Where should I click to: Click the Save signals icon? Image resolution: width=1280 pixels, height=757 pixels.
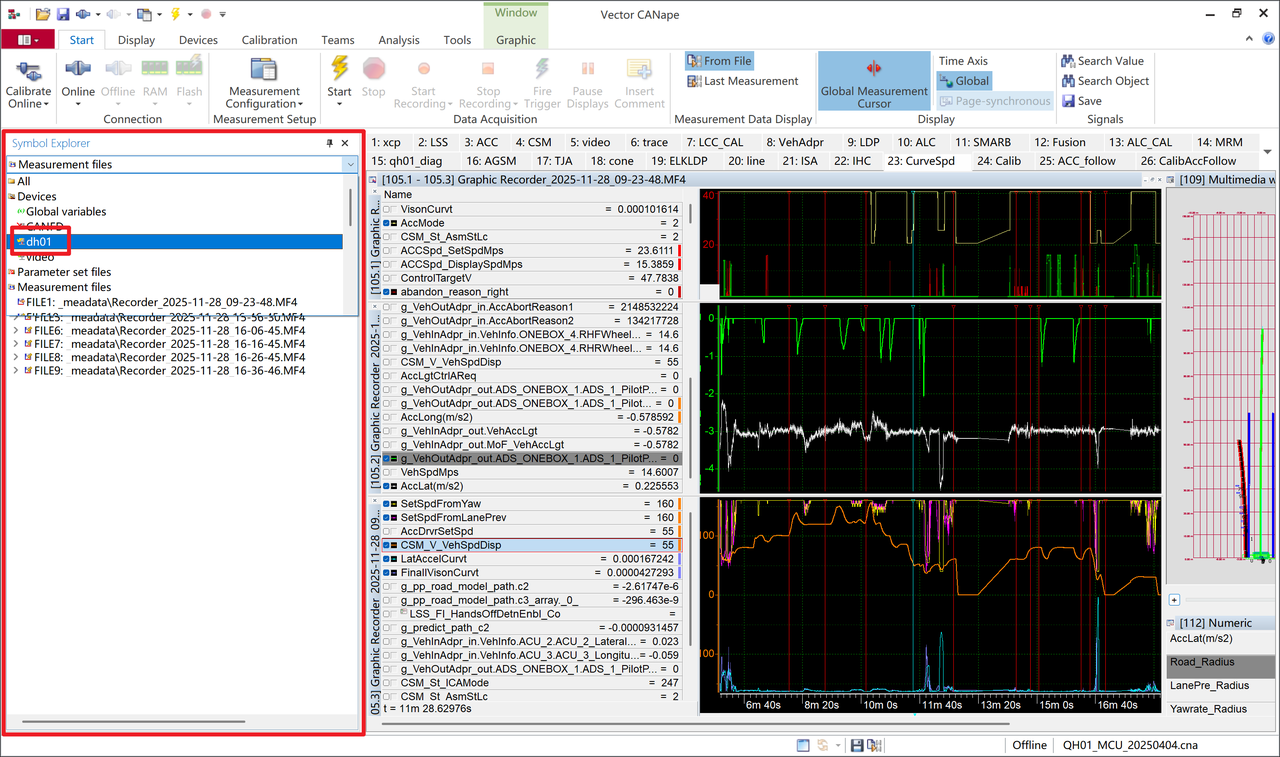tap(1068, 101)
